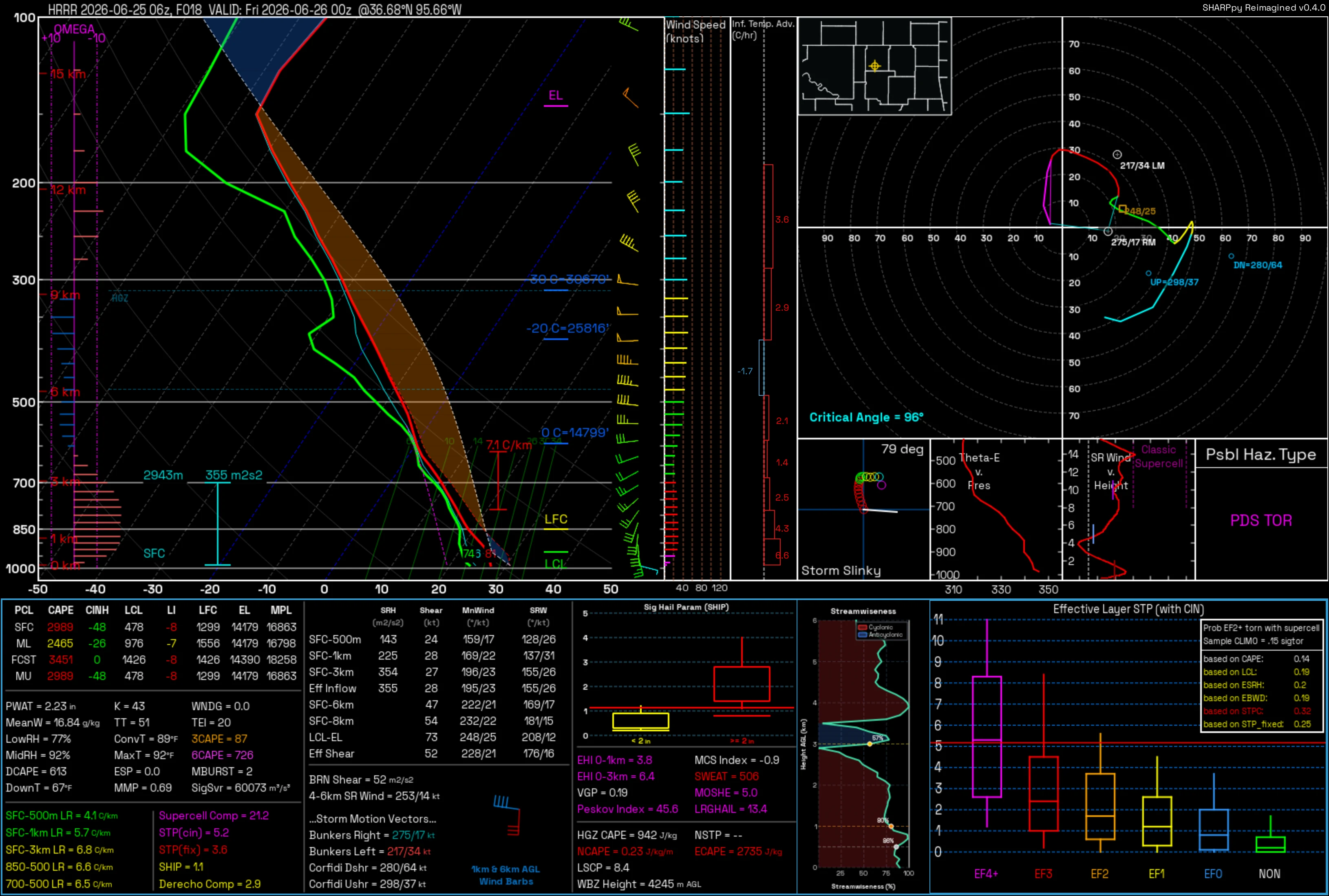Click the yellow crosshair location marker on inset map
This screenshot has width=1329, height=896.
point(874,66)
